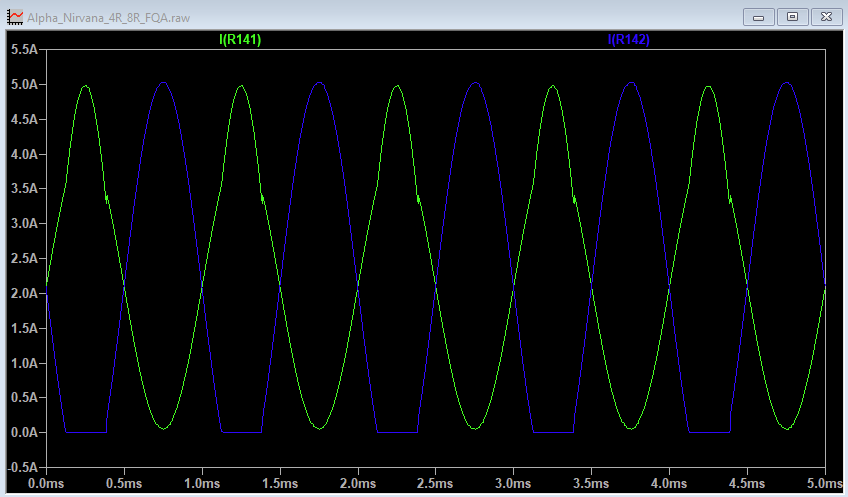Click the 3.5A vertical axis label
Viewport: 848px width, 497px height.
click(24, 189)
